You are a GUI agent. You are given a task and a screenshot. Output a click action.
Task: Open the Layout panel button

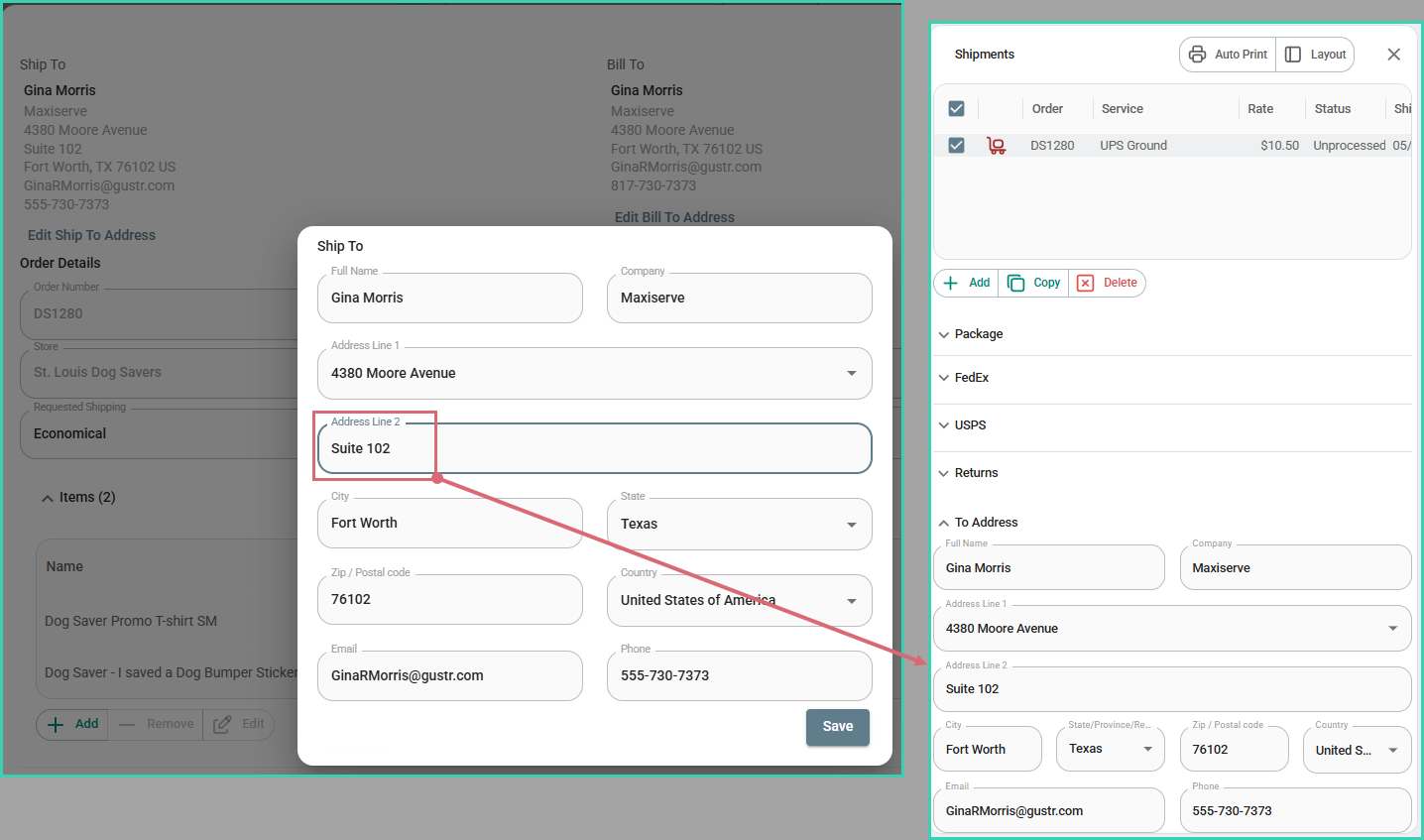tap(1315, 55)
